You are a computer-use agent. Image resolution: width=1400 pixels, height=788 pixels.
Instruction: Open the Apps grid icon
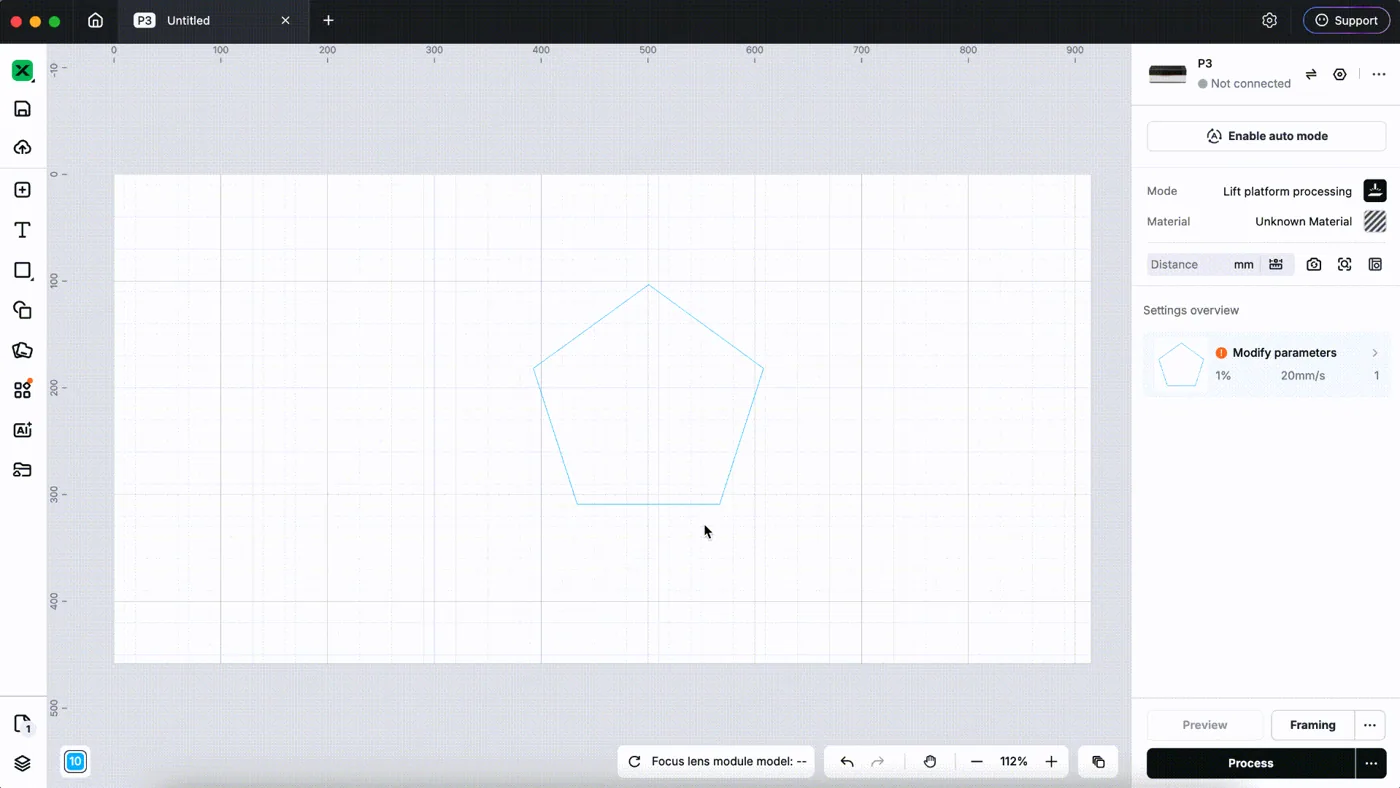tap(22, 390)
